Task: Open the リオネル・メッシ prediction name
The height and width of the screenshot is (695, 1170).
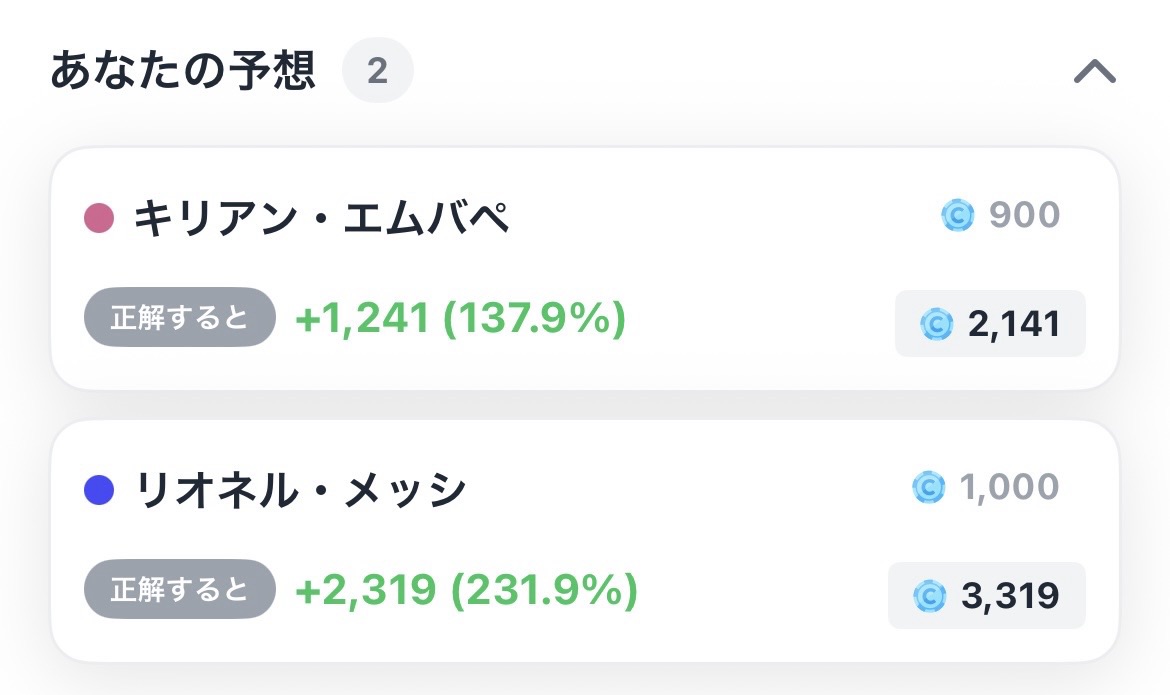Action: pyautogui.click(x=300, y=490)
